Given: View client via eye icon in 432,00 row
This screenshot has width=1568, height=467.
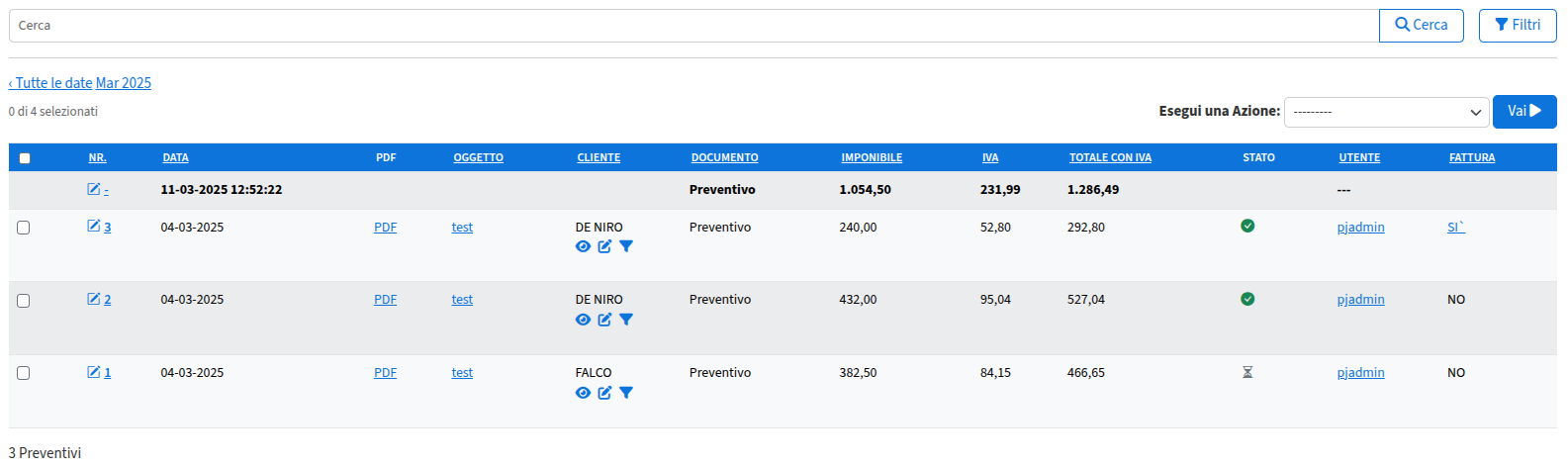Looking at the screenshot, I should pos(583,320).
